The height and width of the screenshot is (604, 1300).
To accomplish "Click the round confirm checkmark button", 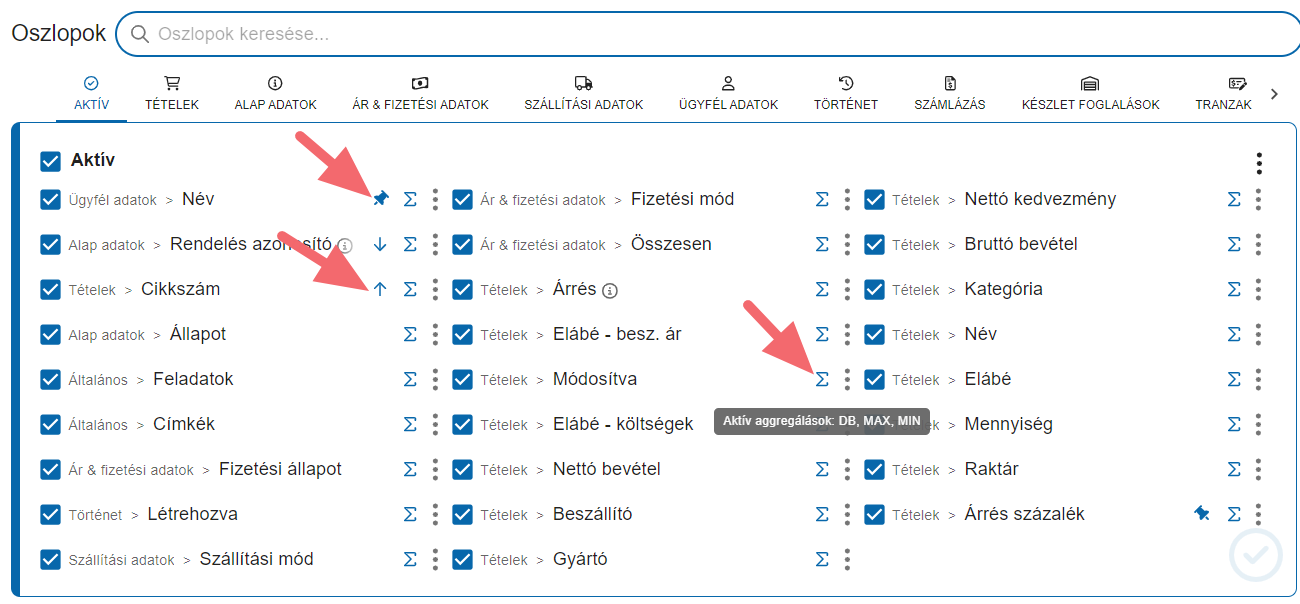I will coord(1255,555).
